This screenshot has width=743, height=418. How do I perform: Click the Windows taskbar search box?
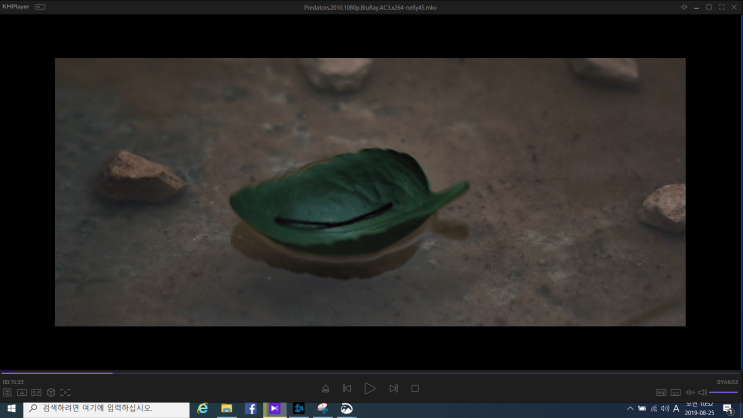[106, 409]
